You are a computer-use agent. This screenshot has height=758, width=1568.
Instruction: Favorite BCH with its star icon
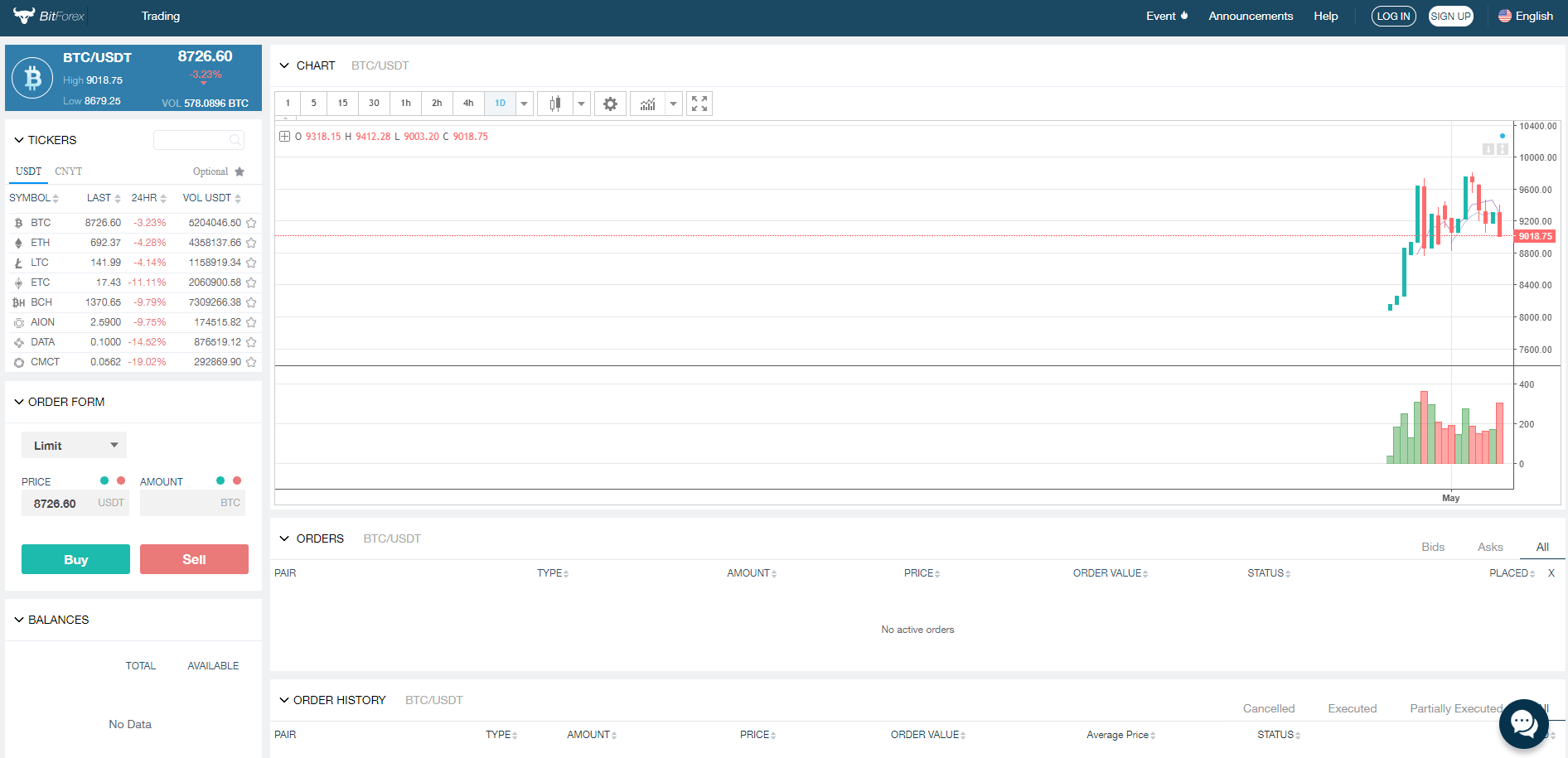251,302
